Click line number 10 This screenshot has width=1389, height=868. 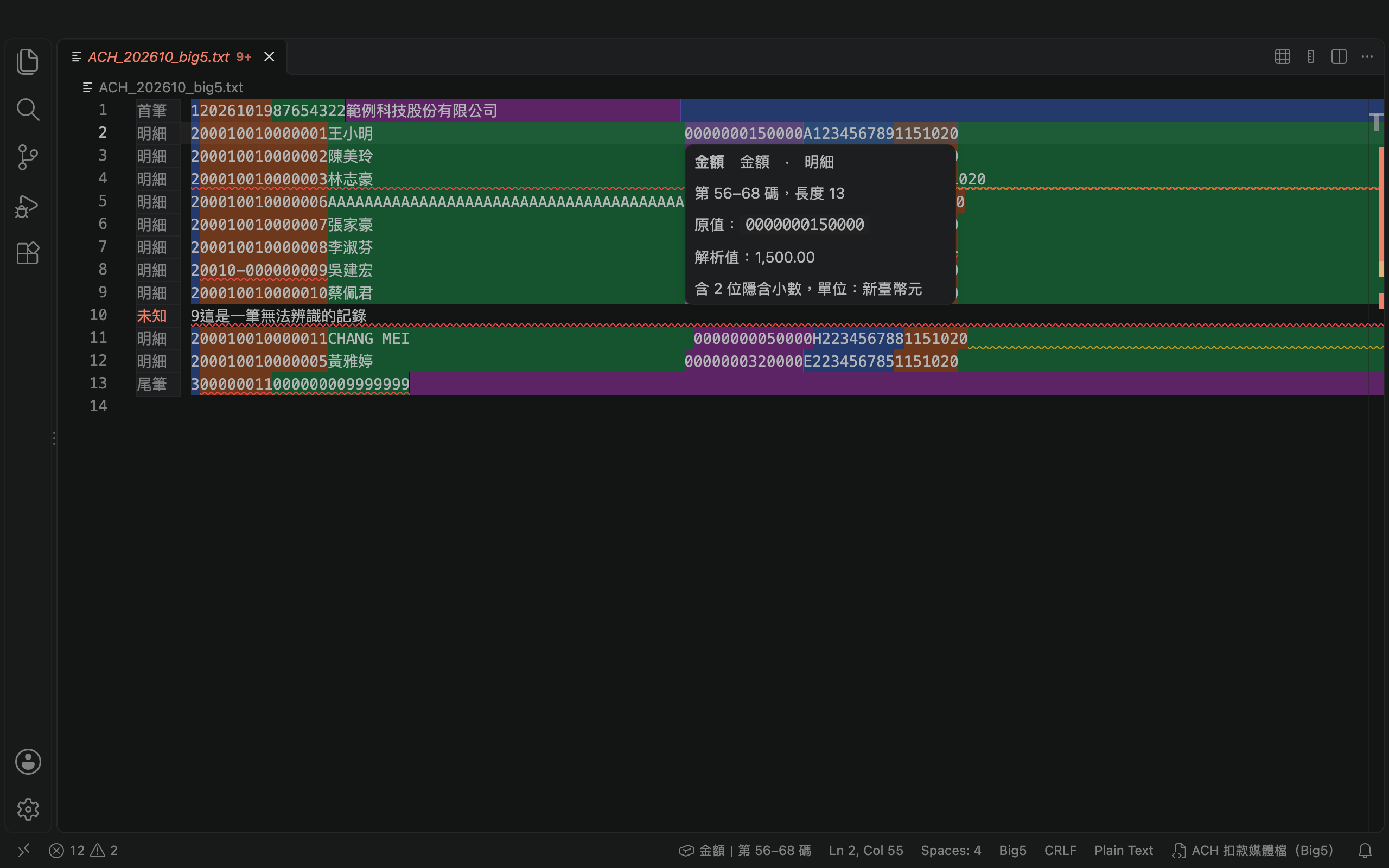[x=98, y=315]
